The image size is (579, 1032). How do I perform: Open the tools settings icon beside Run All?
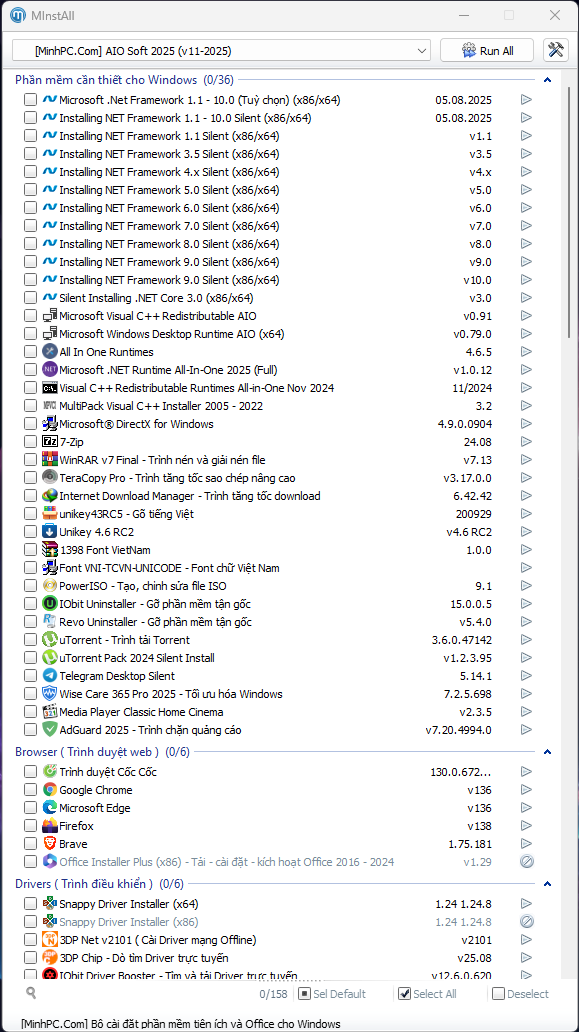(x=556, y=51)
